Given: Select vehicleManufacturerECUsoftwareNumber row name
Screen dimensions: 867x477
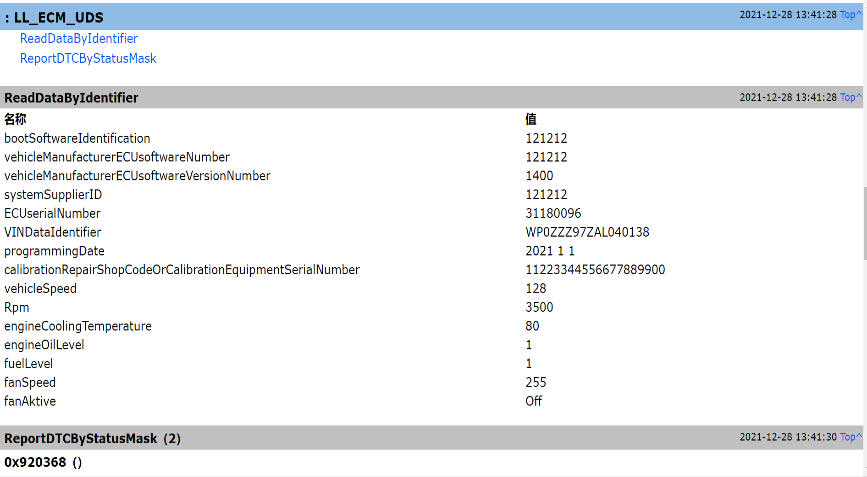Looking at the screenshot, I should pyautogui.click(x=117, y=157).
